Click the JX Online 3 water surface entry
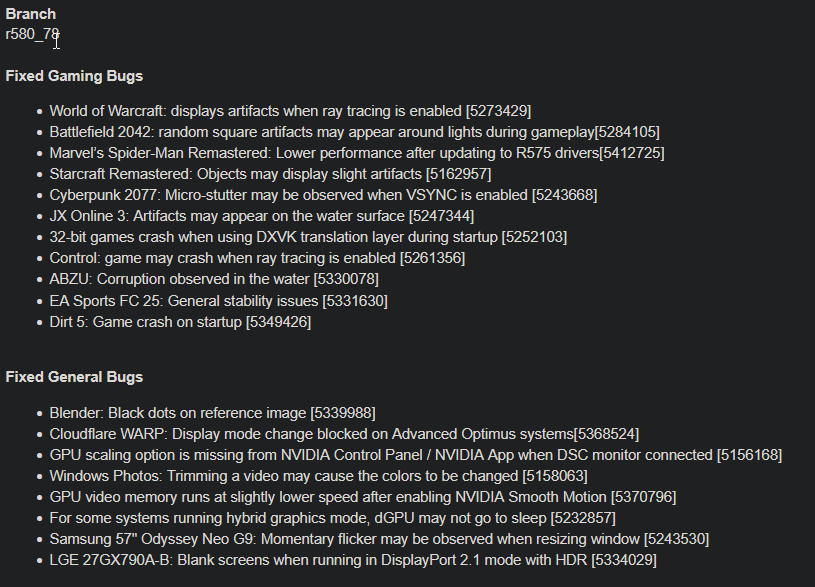Screen dimensions: 815x587 [x=261, y=216]
